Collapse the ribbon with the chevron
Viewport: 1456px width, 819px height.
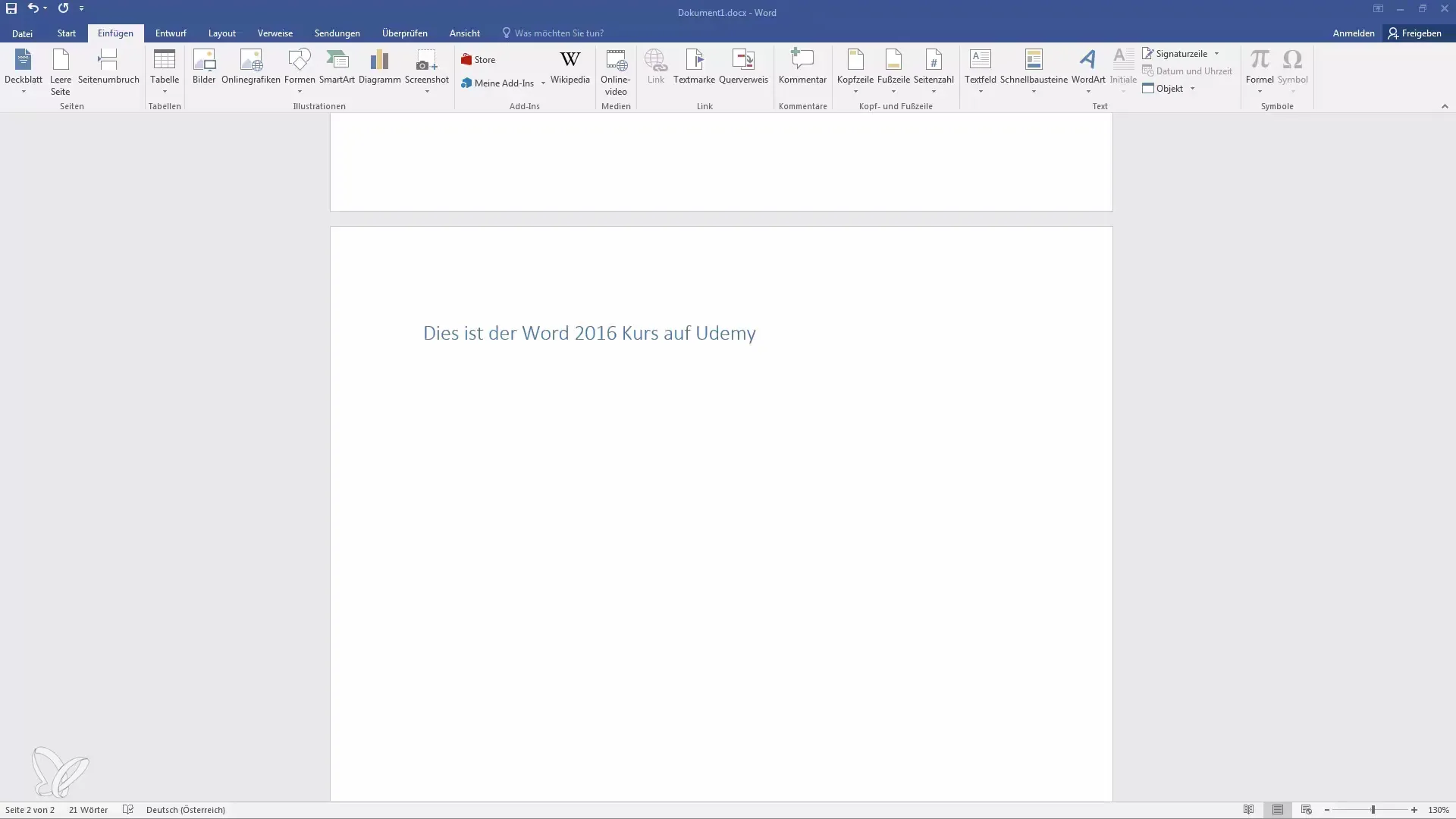pyautogui.click(x=1445, y=106)
